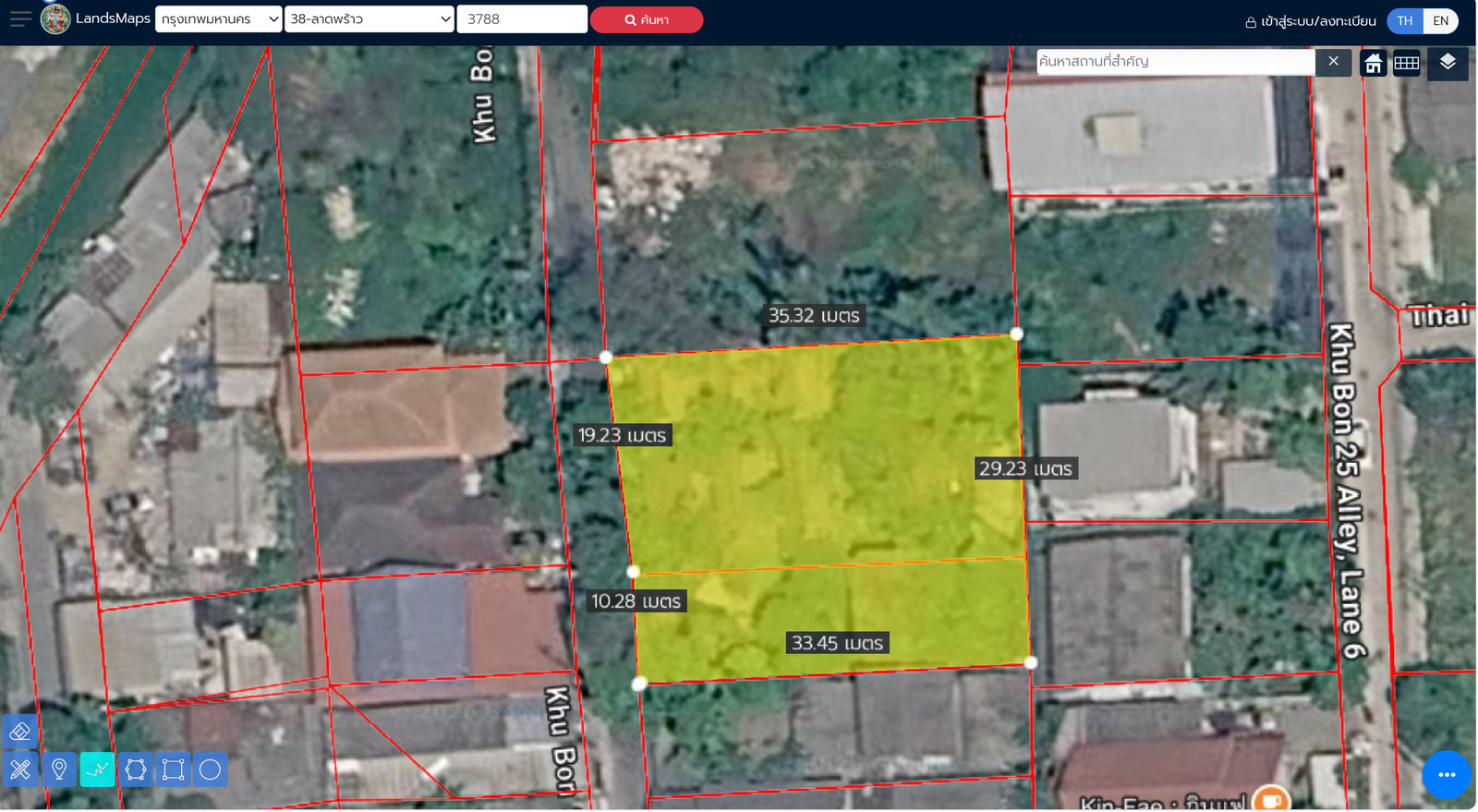
Task: Clear the place search with the X button
Action: click(1333, 62)
